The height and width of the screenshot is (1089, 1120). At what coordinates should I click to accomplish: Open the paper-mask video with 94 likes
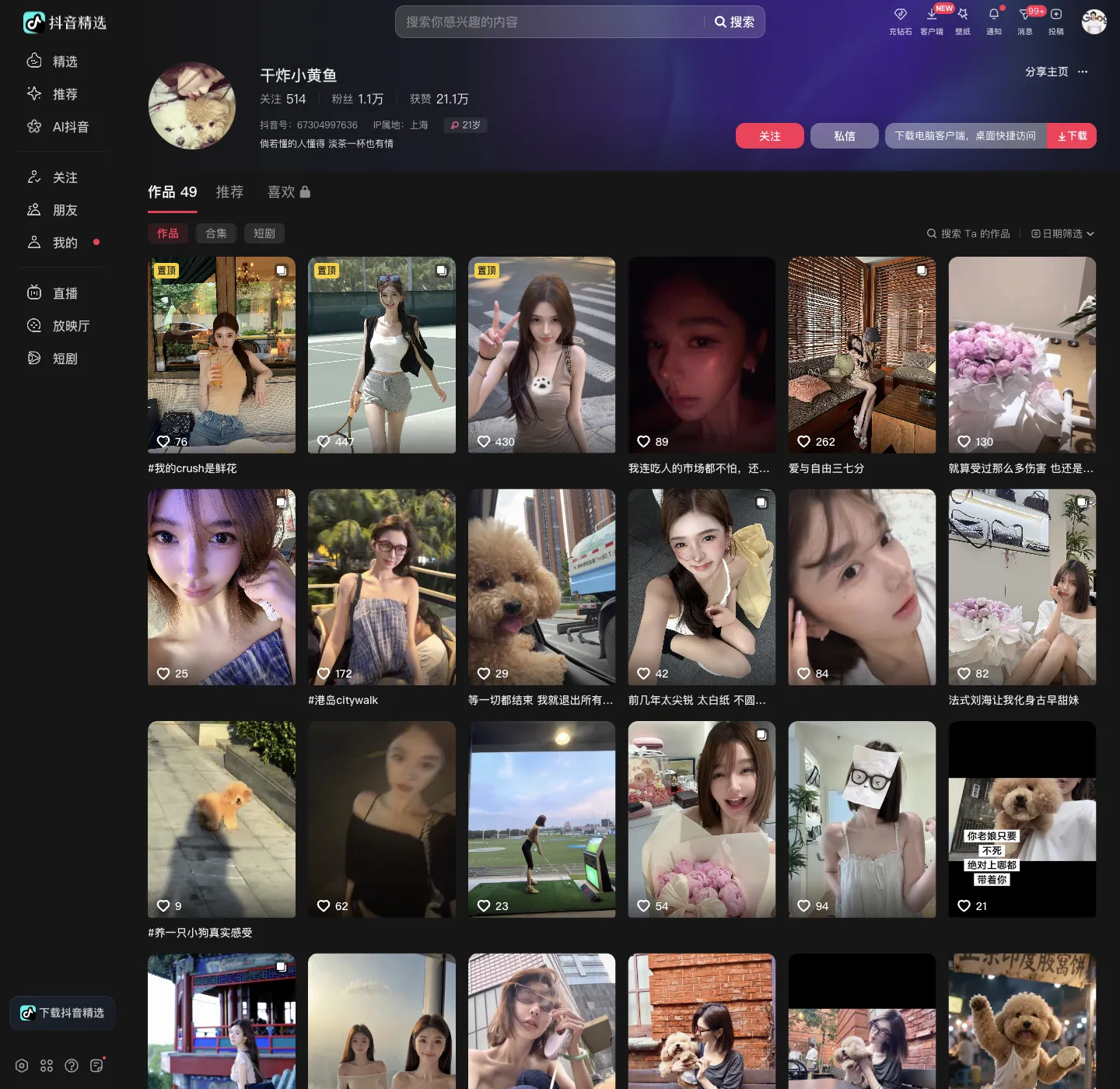coord(863,819)
